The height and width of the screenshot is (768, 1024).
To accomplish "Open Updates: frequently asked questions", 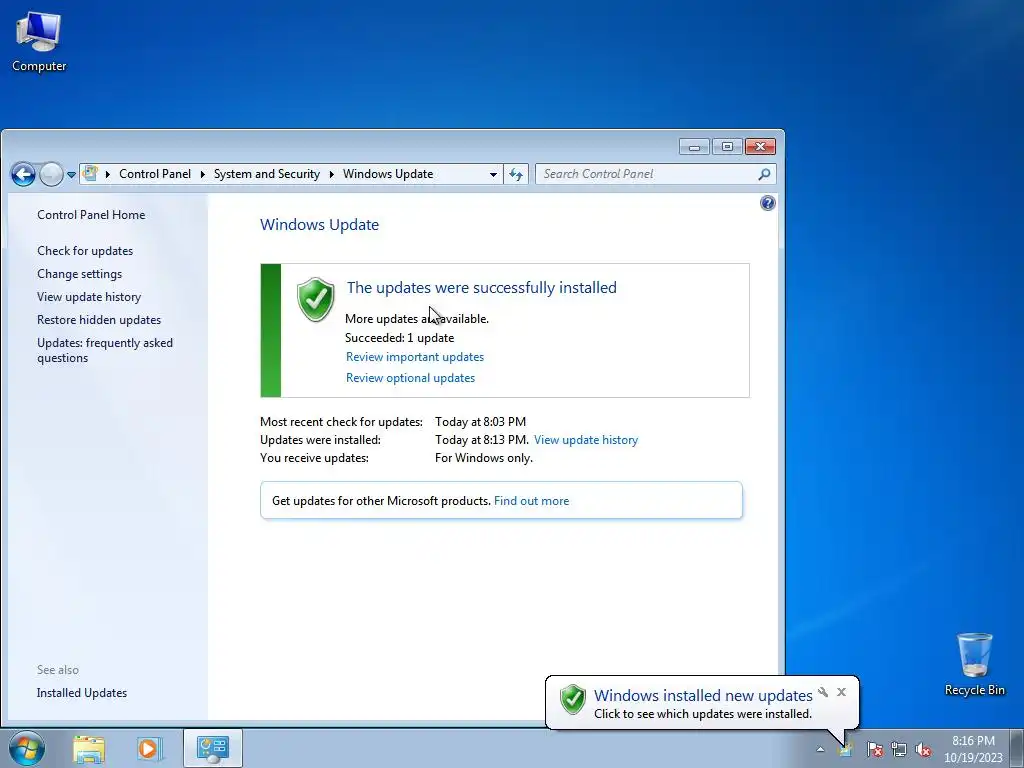I will point(104,350).
